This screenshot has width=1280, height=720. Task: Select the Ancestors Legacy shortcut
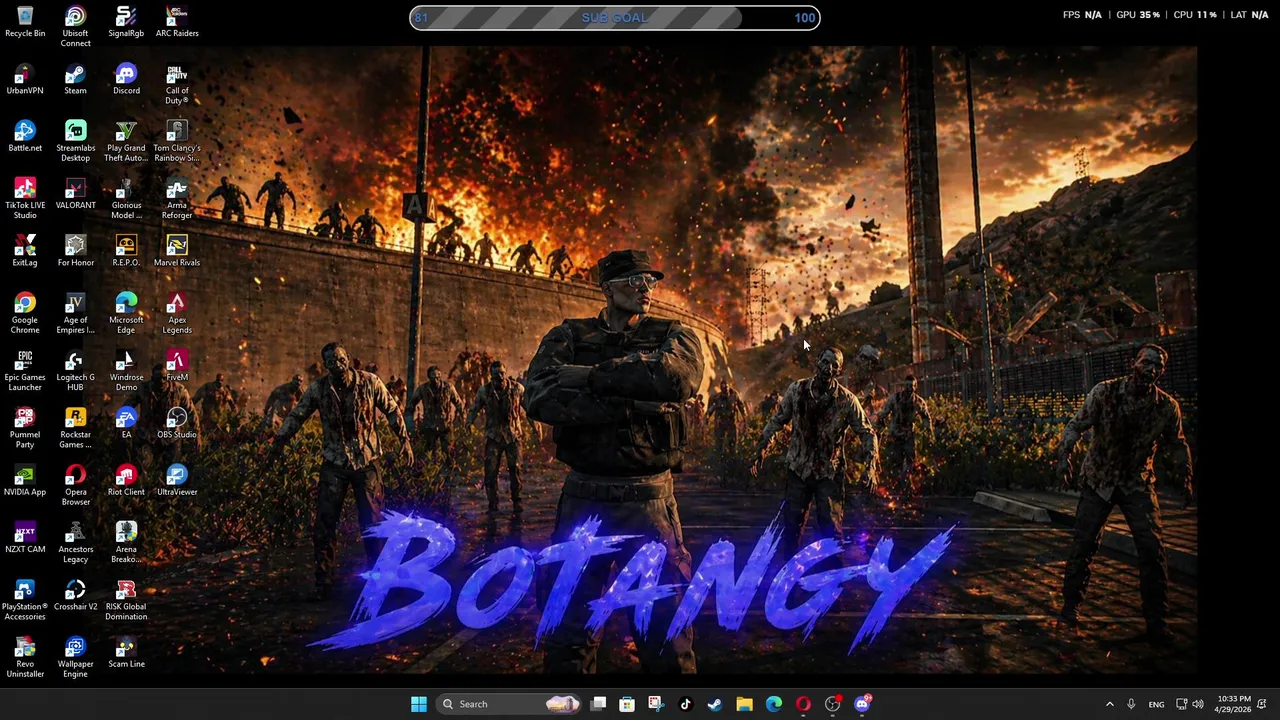[x=75, y=542]
